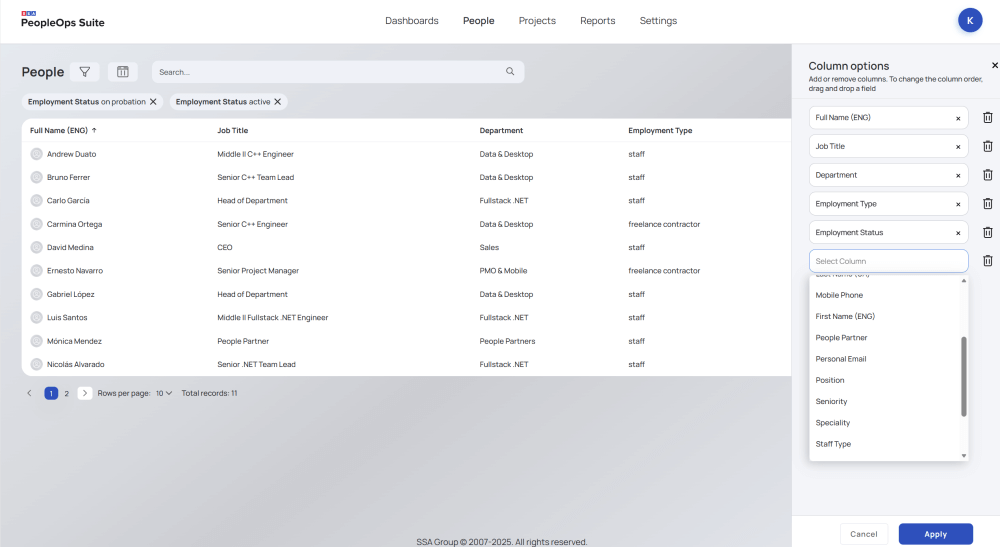Select 'People Partner' option in dropdown
Viewport: 1000px width, 547px height.
click(x=841, y=338)
